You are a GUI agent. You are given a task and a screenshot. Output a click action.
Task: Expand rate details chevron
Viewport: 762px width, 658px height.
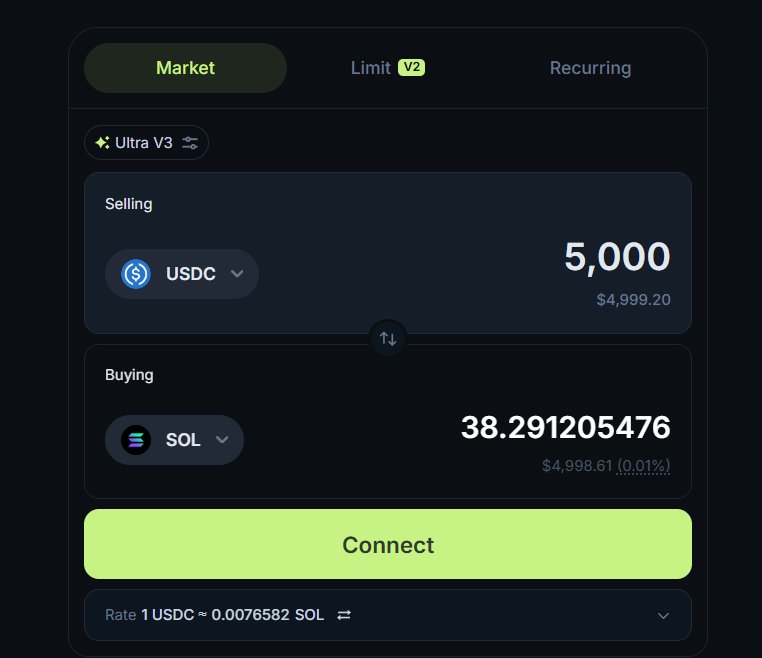click(x=663, y=615)
